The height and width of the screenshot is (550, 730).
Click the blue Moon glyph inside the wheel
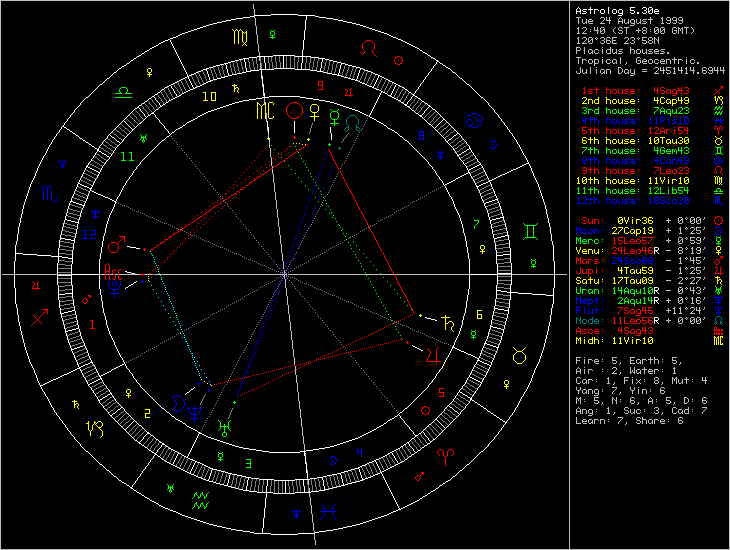coord(181,401)
